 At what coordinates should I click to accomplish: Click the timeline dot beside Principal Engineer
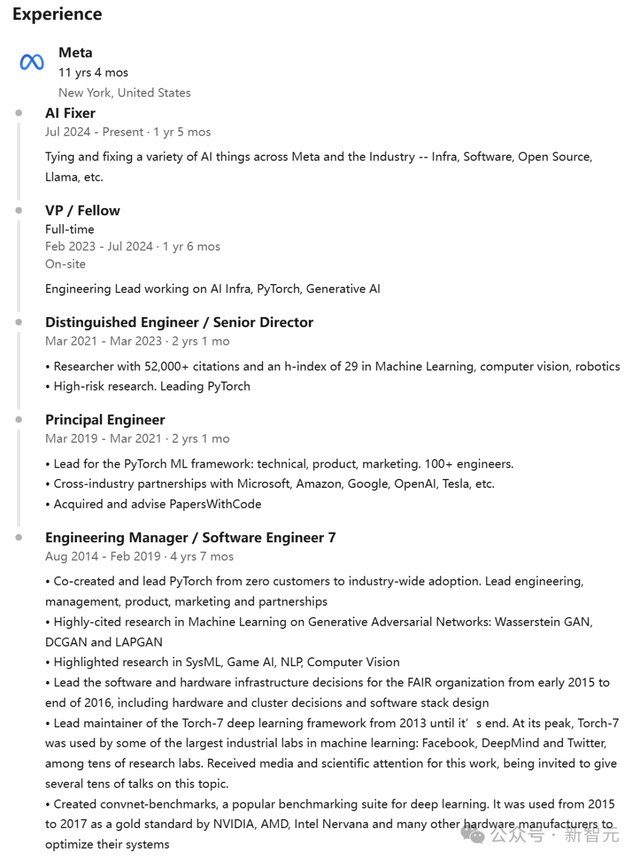click(19, 420)
